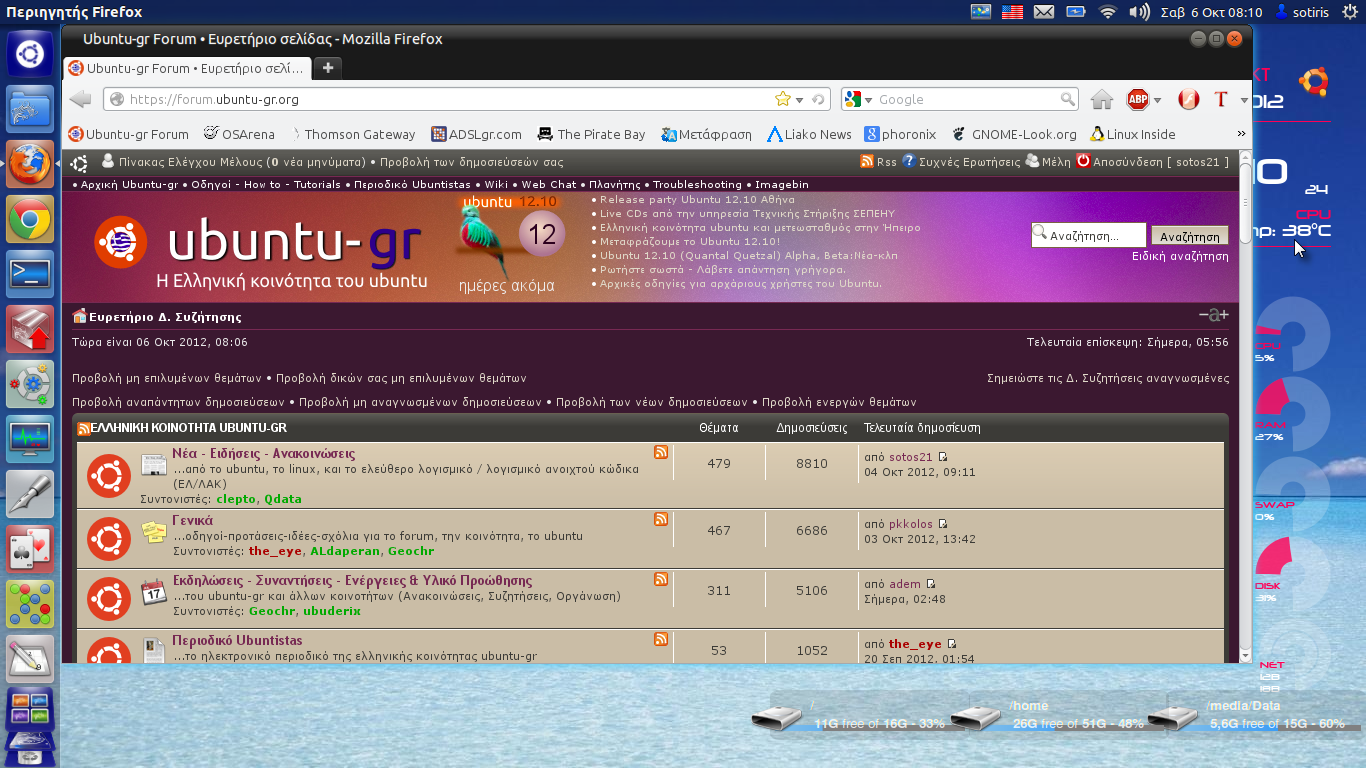Open RSS feed icon of Εκδηλώσεις - Συναντήσεις row
This screenshot has height=768, width=1366.
point(661,579)
